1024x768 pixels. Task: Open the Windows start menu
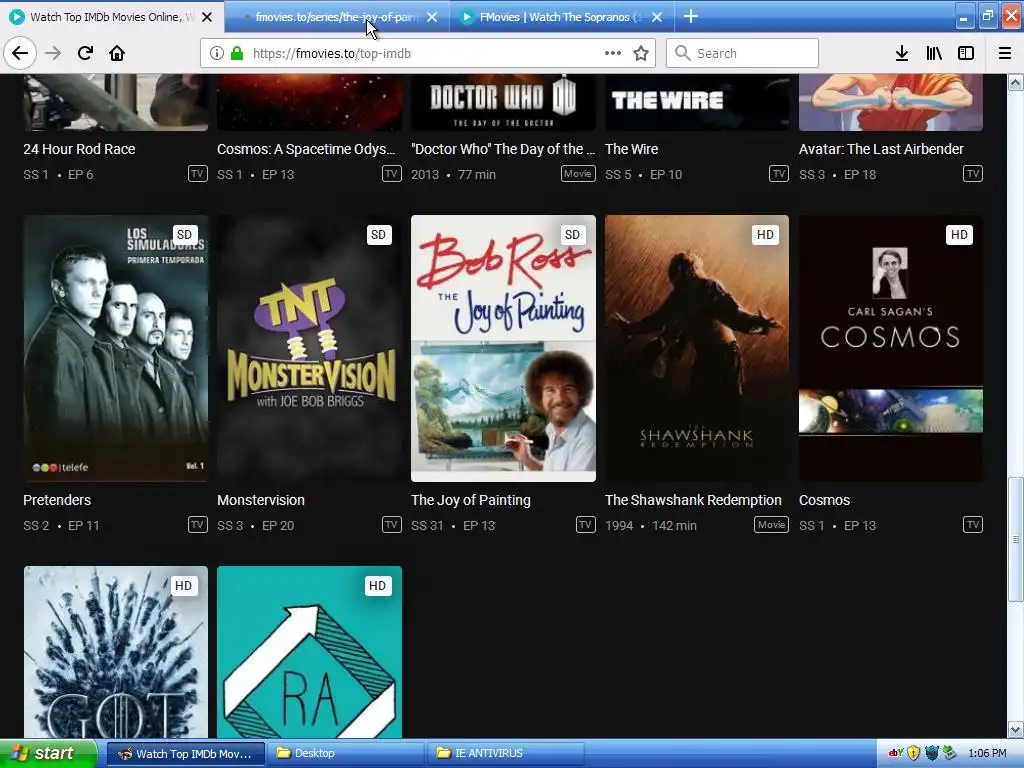tap(48, 753)
